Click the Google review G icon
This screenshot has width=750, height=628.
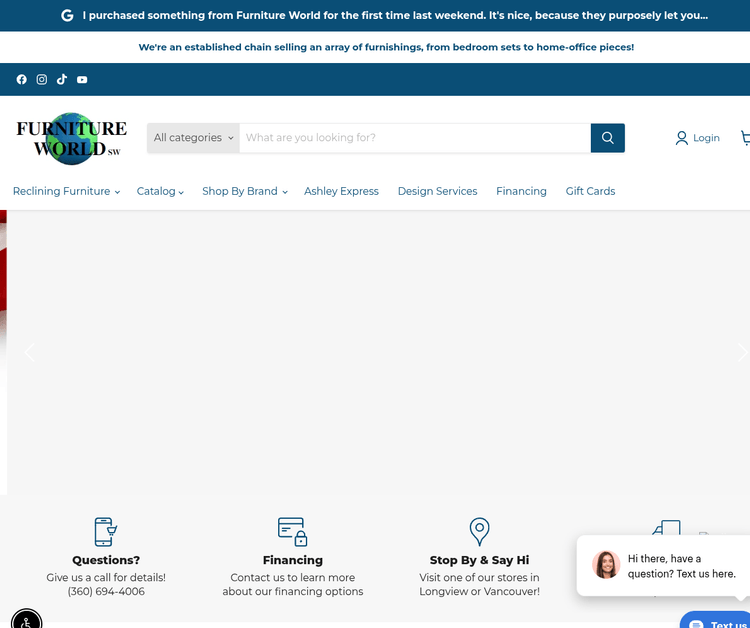click(67, 16)
